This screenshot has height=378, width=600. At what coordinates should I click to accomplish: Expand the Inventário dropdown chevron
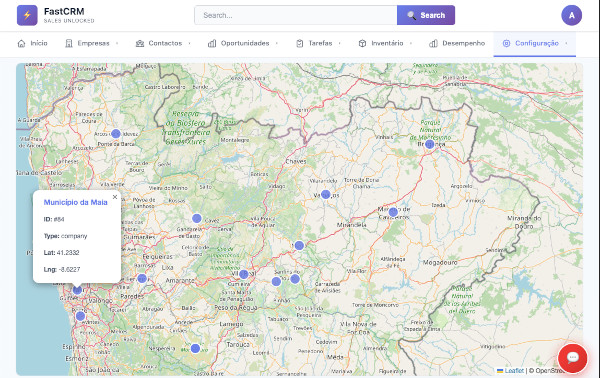(411, 43)
